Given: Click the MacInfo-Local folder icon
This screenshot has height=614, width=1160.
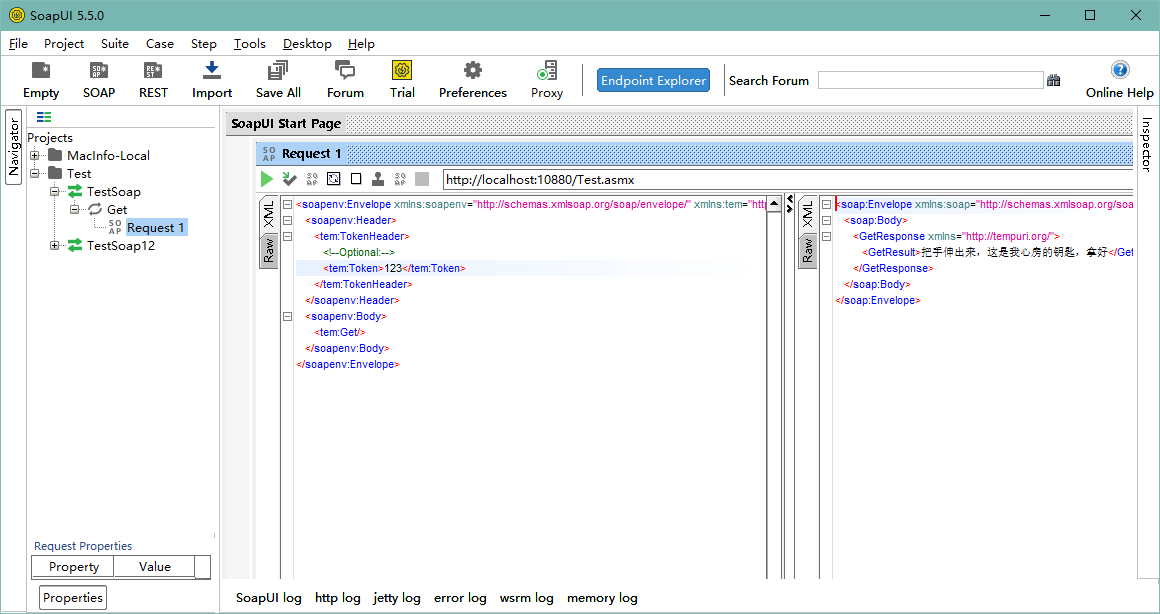Looking at the screenshot, I should (55, 155).
